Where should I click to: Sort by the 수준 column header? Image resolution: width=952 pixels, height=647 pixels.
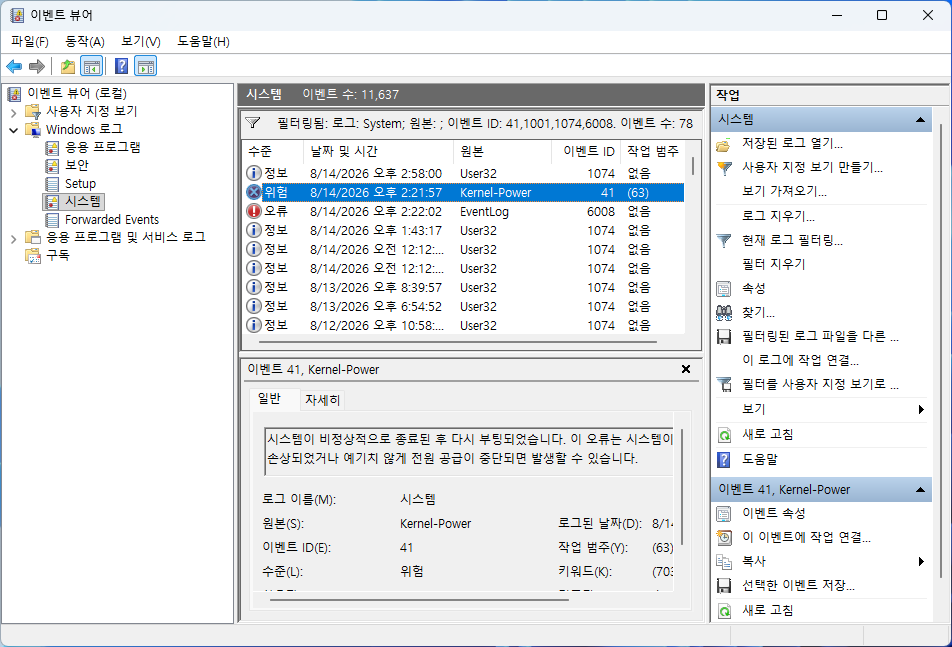coord(273,151)
